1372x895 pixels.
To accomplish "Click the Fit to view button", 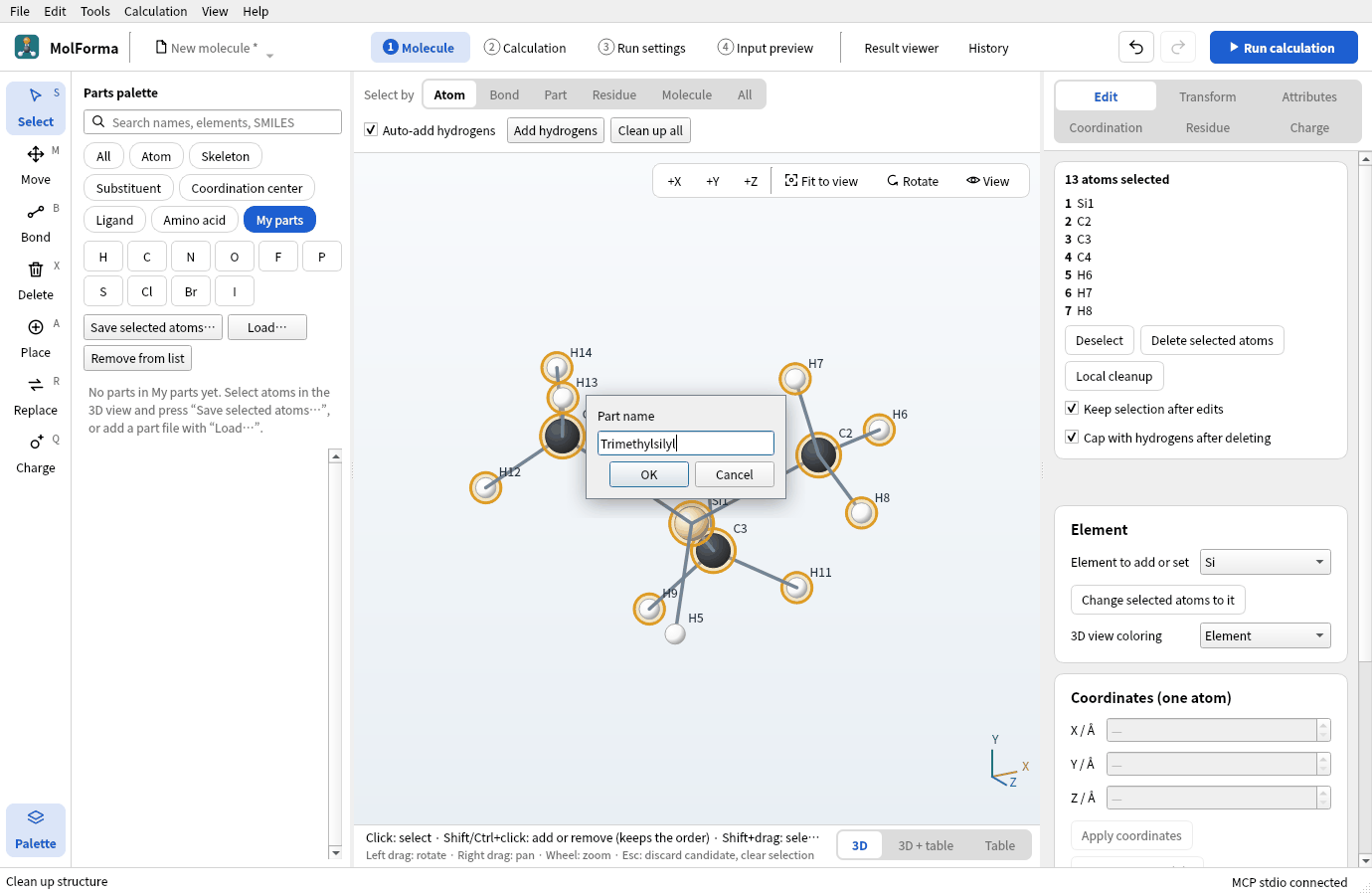I will [821, 181].
